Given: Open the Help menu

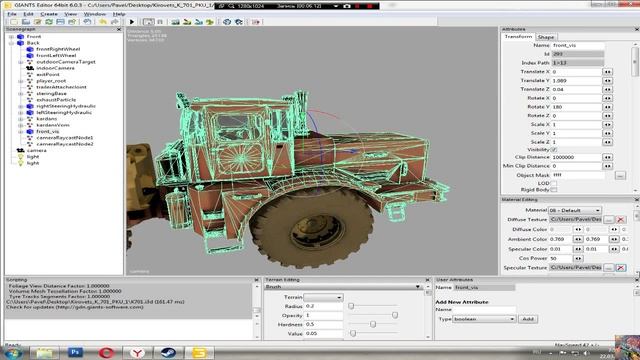Looking at the screenshot, I should [119, 14].
